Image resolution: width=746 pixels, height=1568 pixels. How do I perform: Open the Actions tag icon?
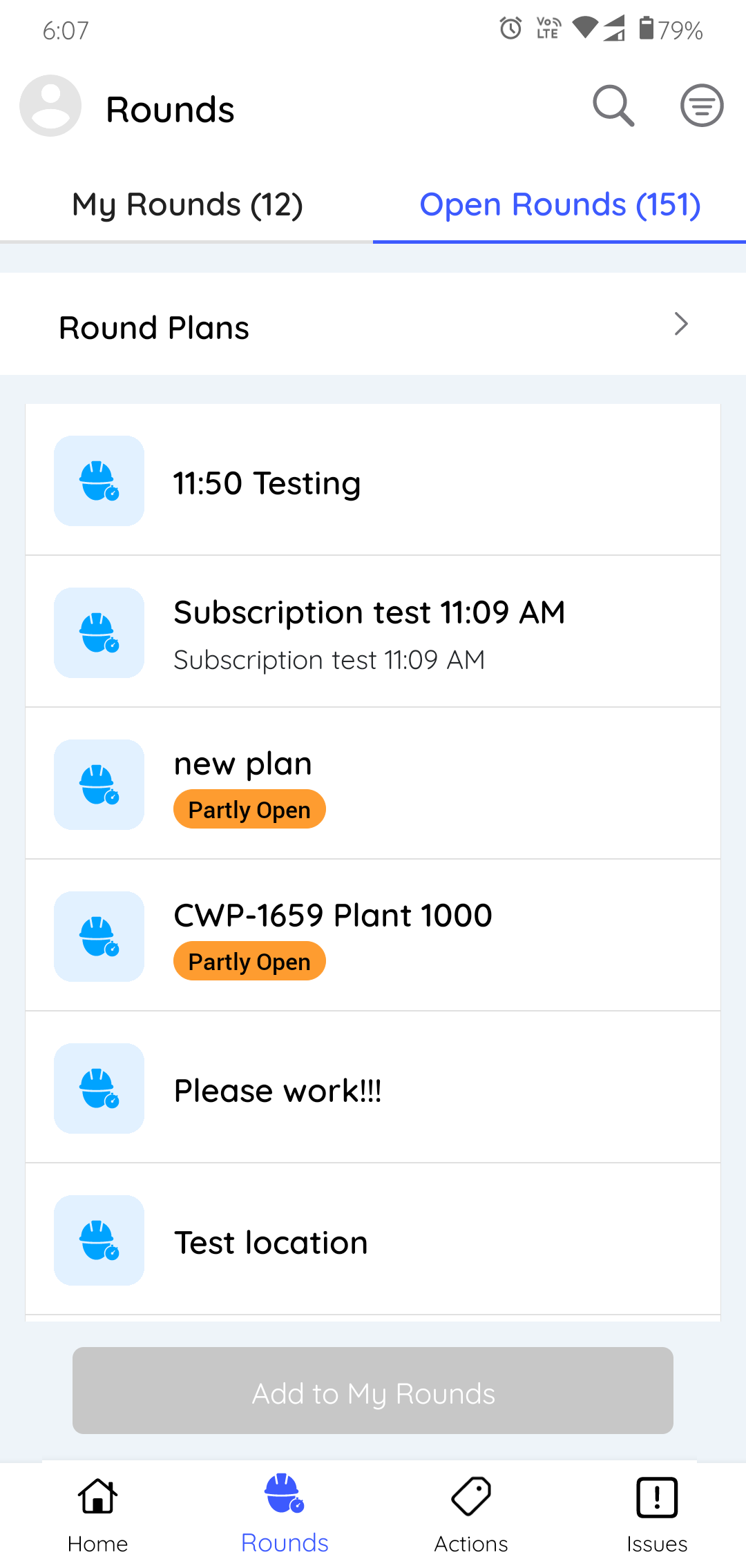471,1497
